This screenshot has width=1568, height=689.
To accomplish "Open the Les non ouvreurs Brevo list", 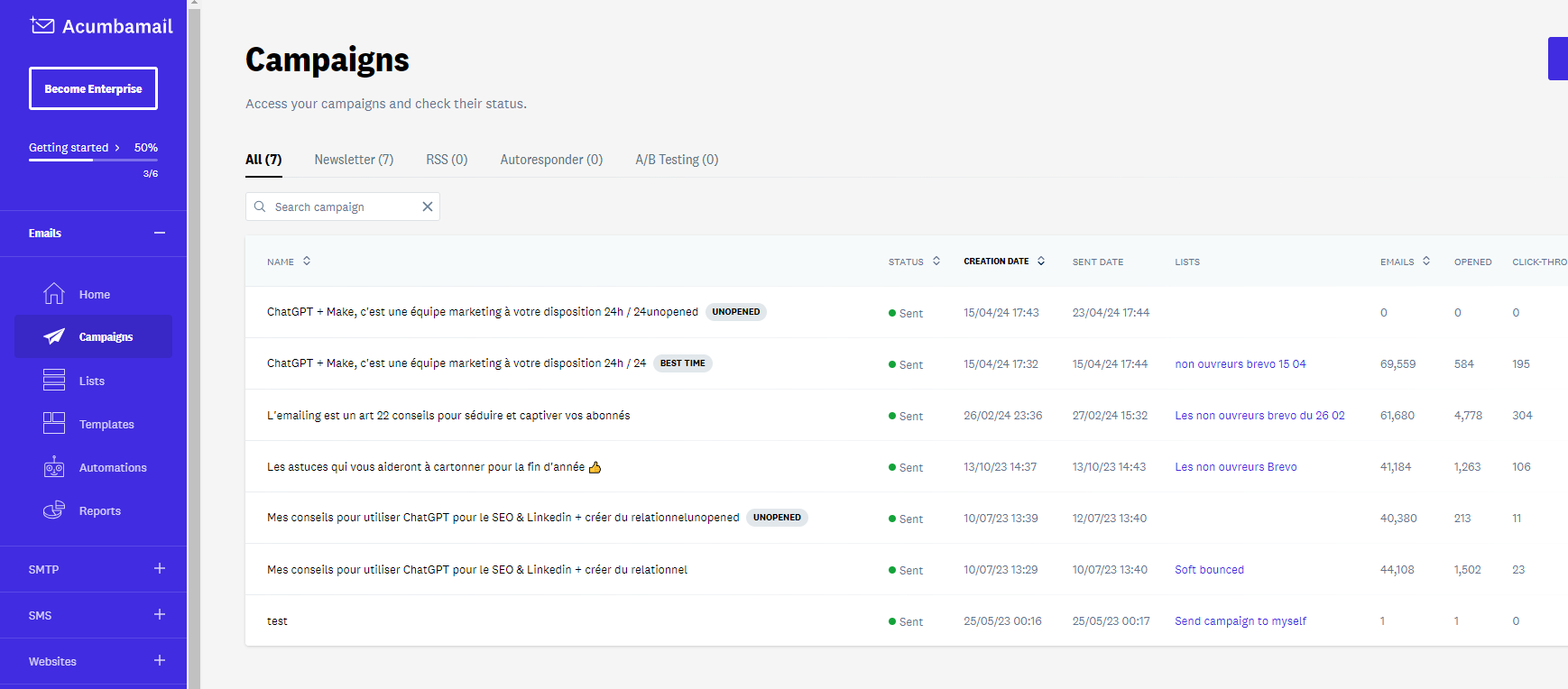I will pos(1236,467).
